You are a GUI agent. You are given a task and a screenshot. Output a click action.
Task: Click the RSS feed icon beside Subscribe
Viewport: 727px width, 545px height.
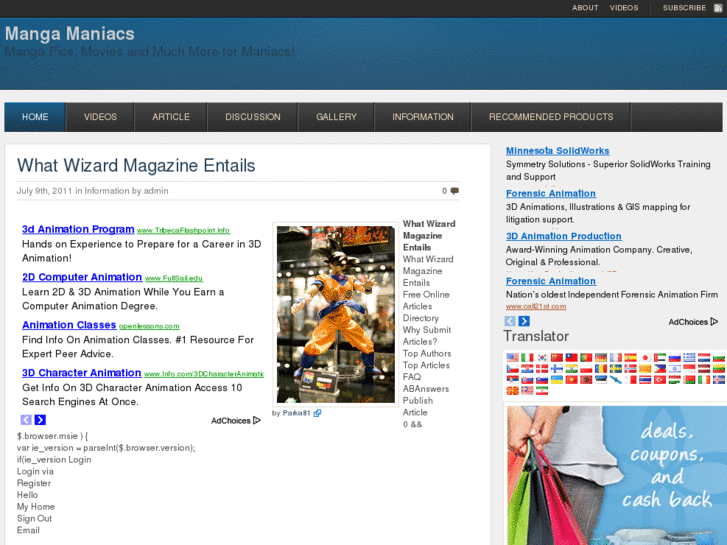(x=717, y=8)
